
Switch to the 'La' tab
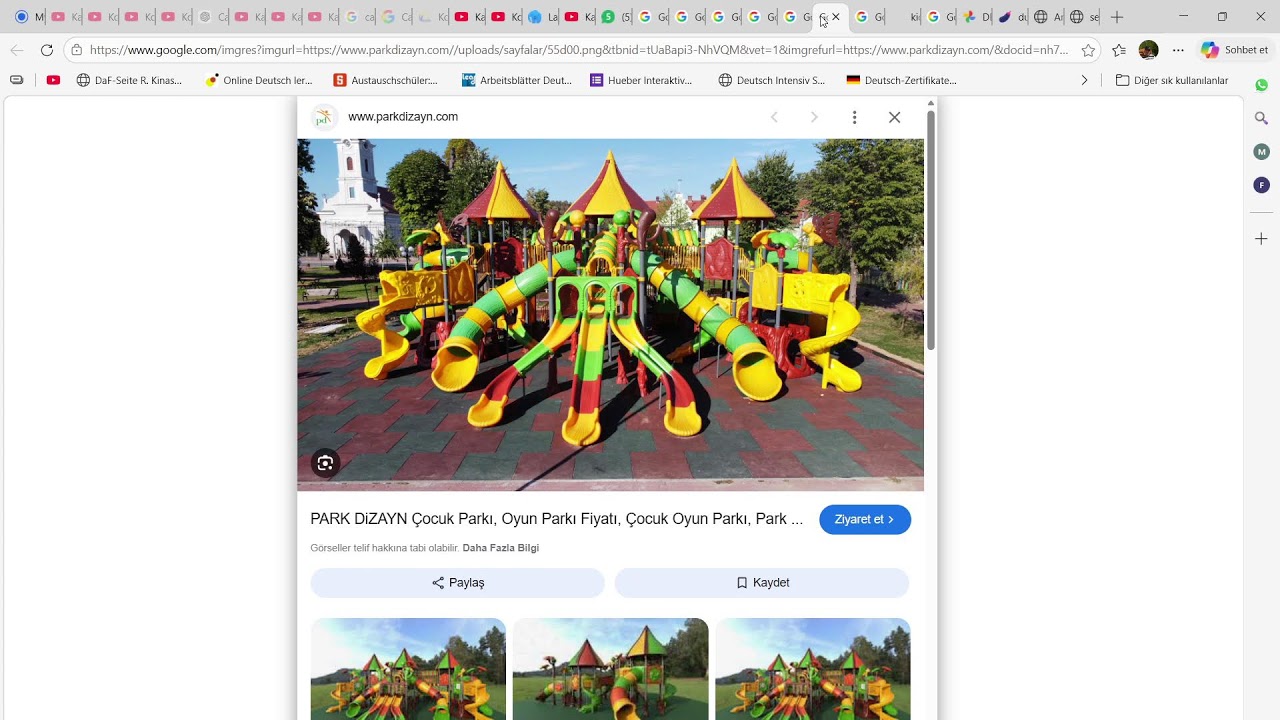click(x=543, y=17)
